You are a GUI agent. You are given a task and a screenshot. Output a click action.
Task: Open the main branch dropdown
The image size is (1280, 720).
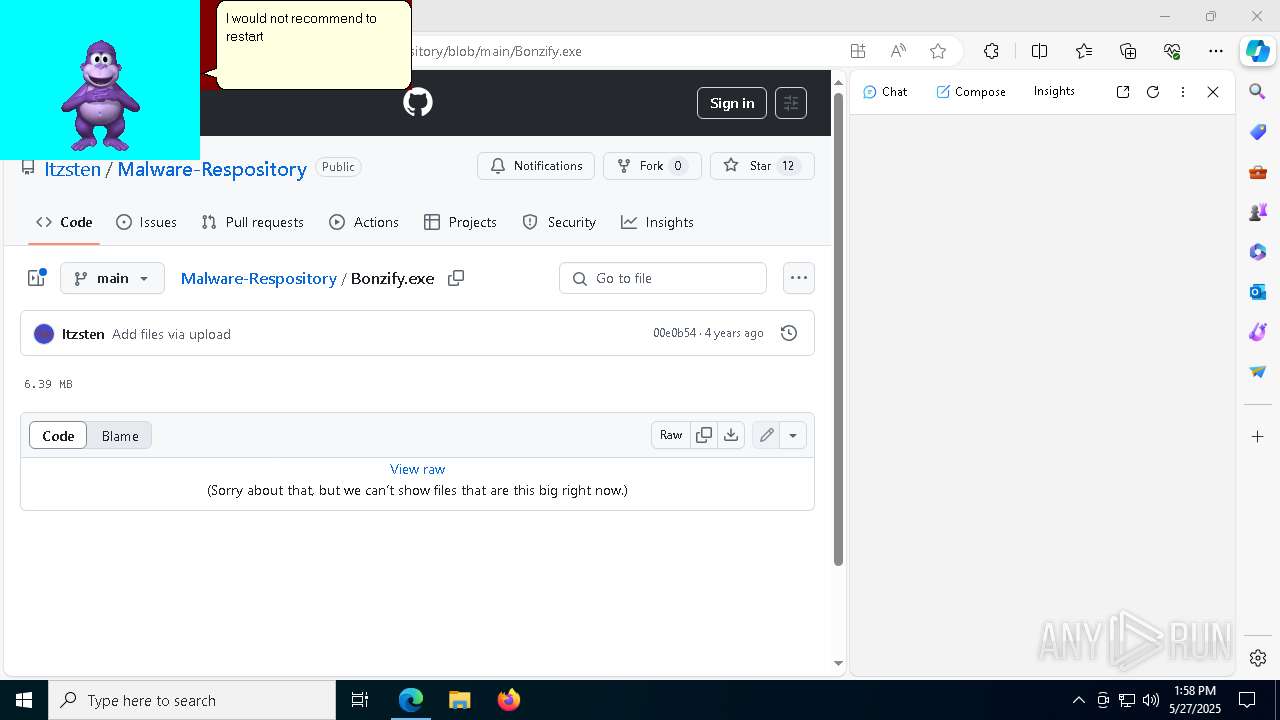click(x=112, y=278)
